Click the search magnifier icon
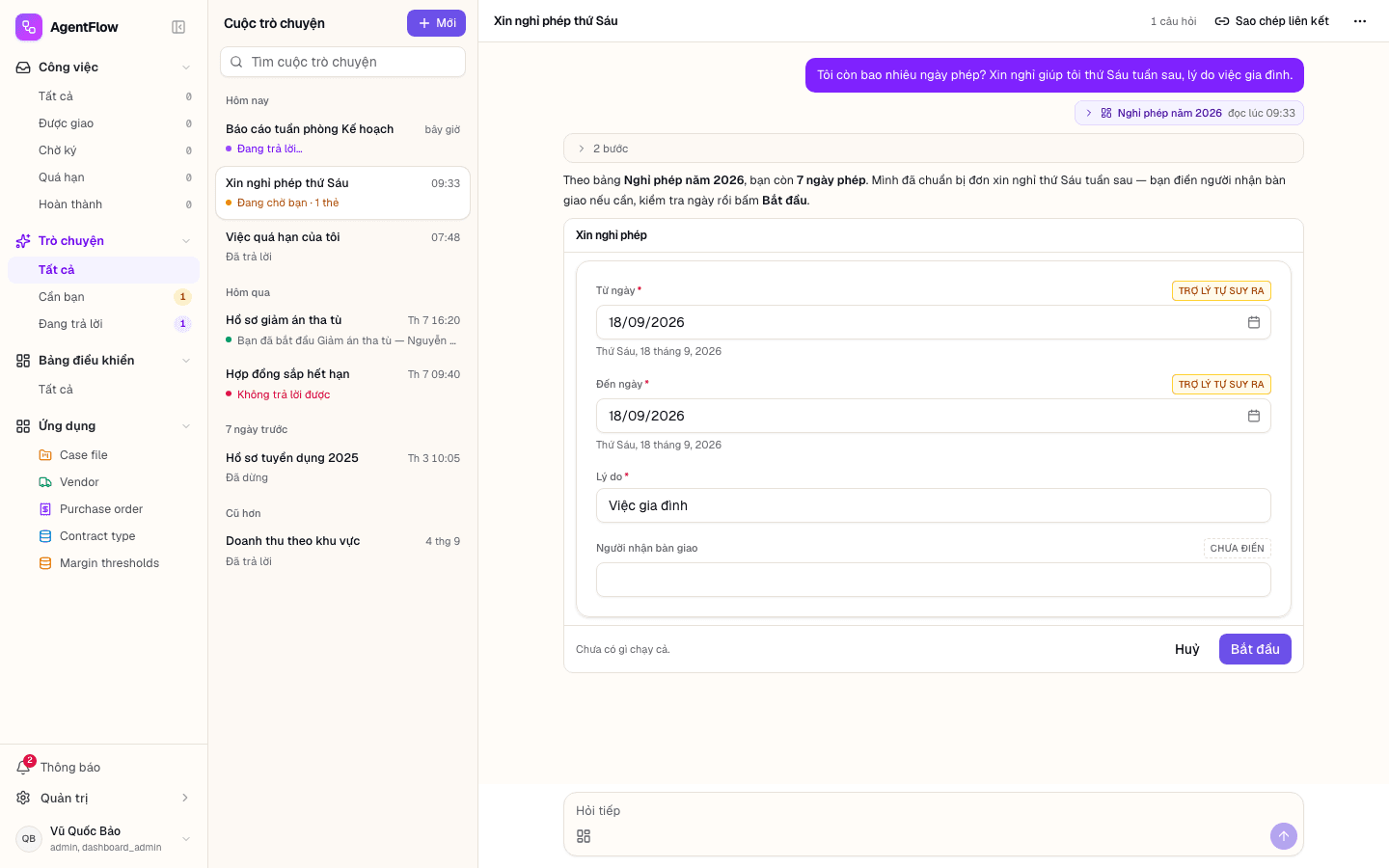1389x868 pixels. point(236,62)
